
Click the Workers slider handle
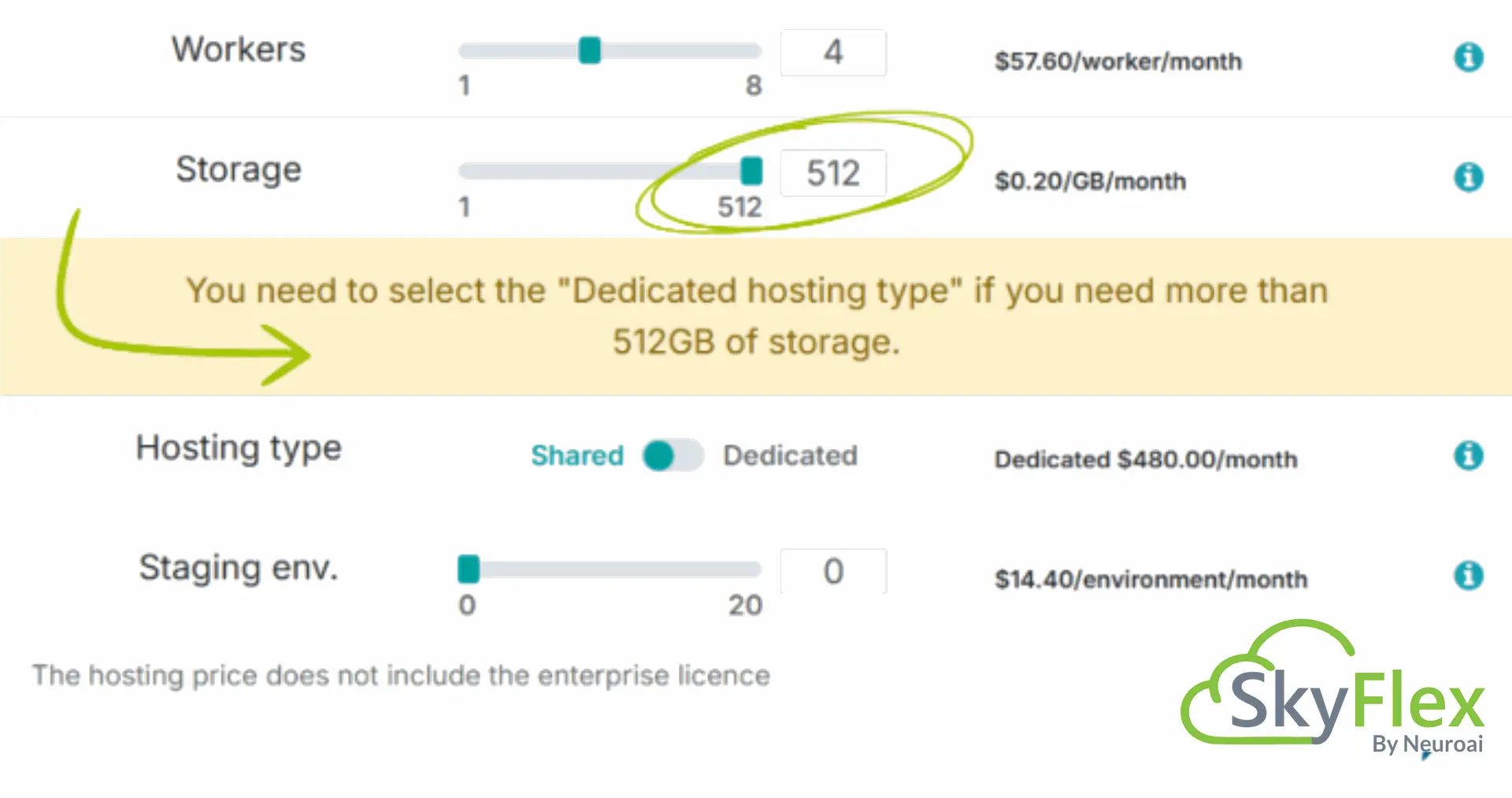589,50
